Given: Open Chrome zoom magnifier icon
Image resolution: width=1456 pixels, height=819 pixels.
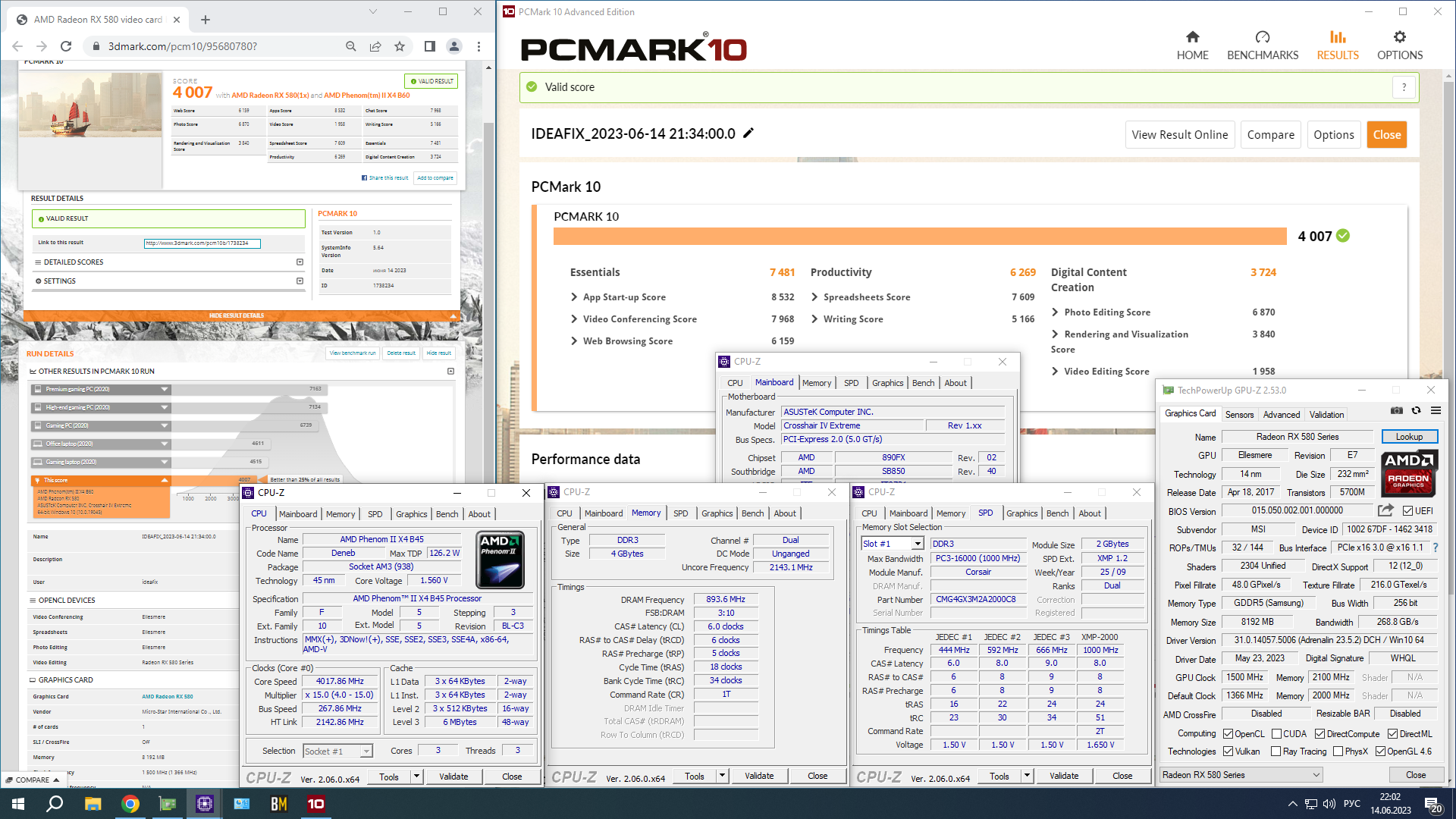Looking at the screenshot, I should [351, 46].
